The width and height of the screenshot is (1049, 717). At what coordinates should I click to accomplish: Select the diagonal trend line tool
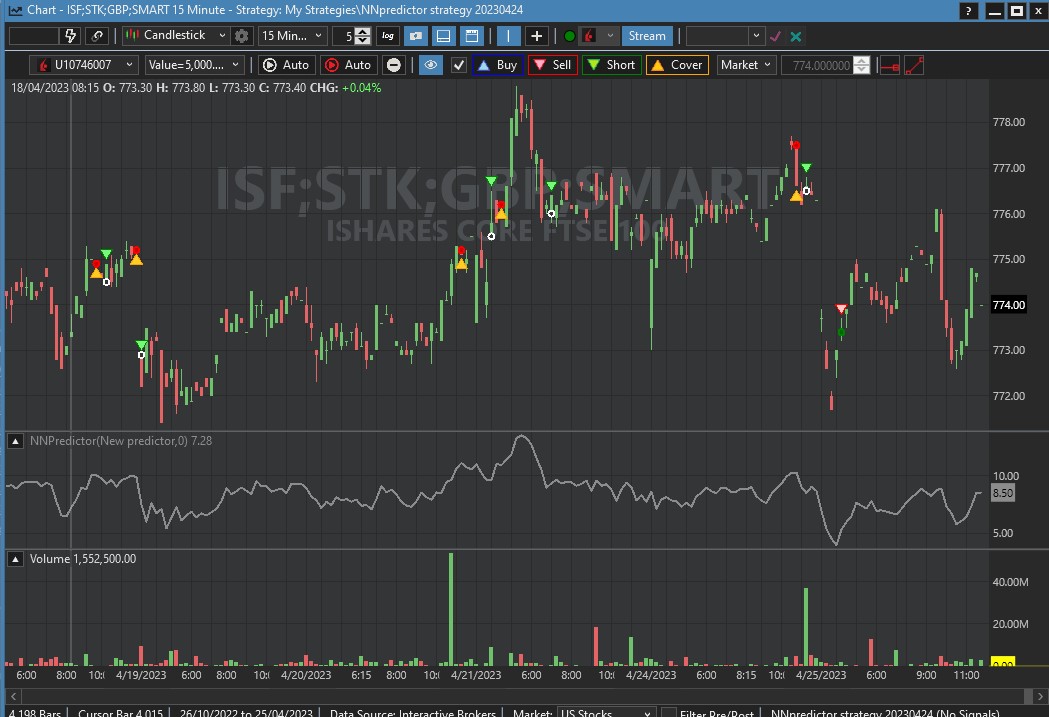(913, 65)
